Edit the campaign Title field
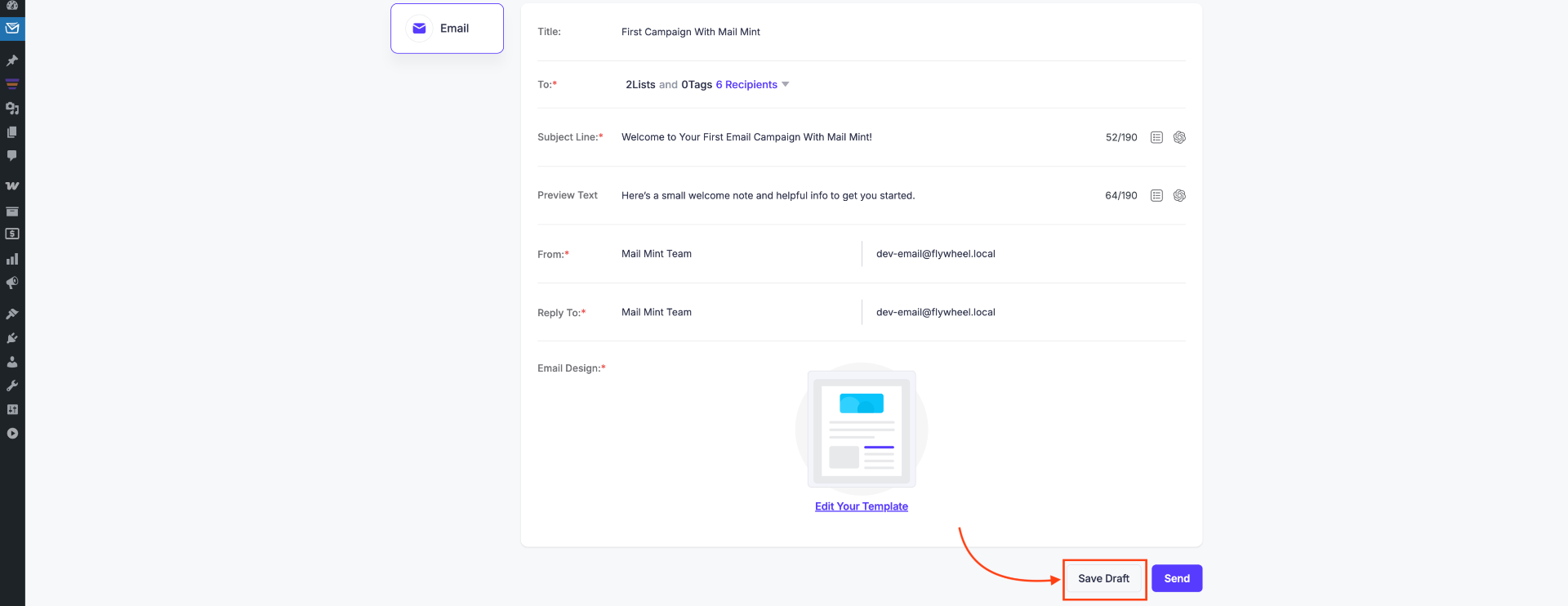The height and width of the screenshot is (606, 1568). [x=902, y=32]
